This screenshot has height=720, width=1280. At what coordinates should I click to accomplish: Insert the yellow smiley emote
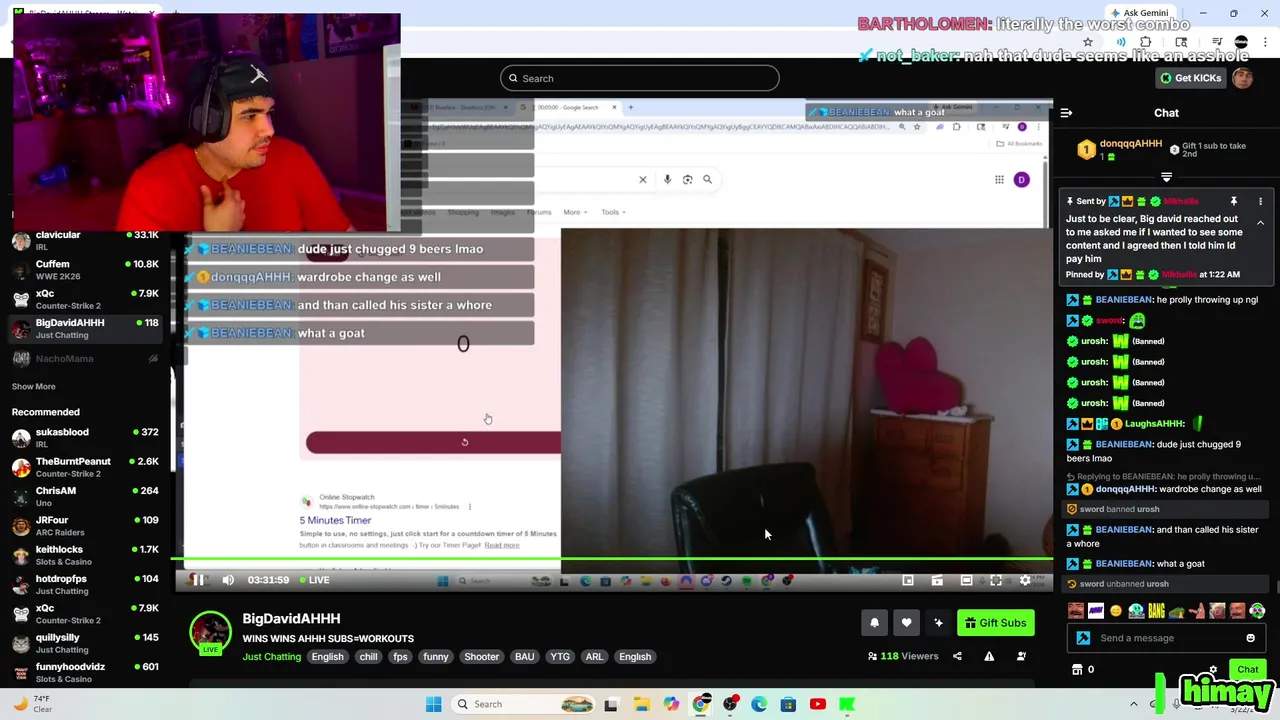[1116, 611]
